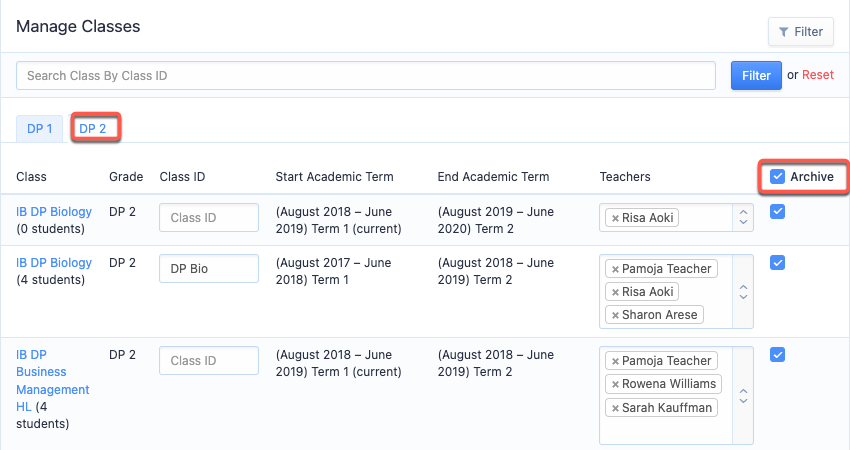Remove Pamoja Teacher from DP Bio class

[615, 269]
